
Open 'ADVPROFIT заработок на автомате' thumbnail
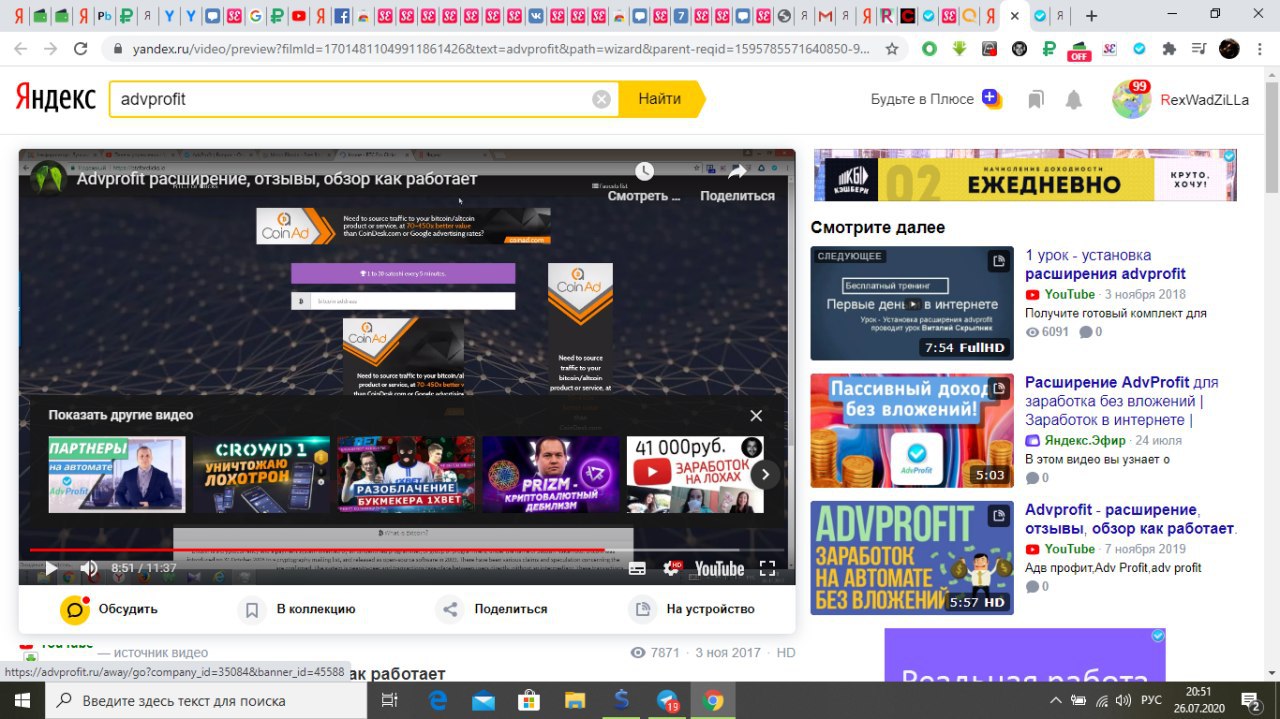[x=912, y=558]
